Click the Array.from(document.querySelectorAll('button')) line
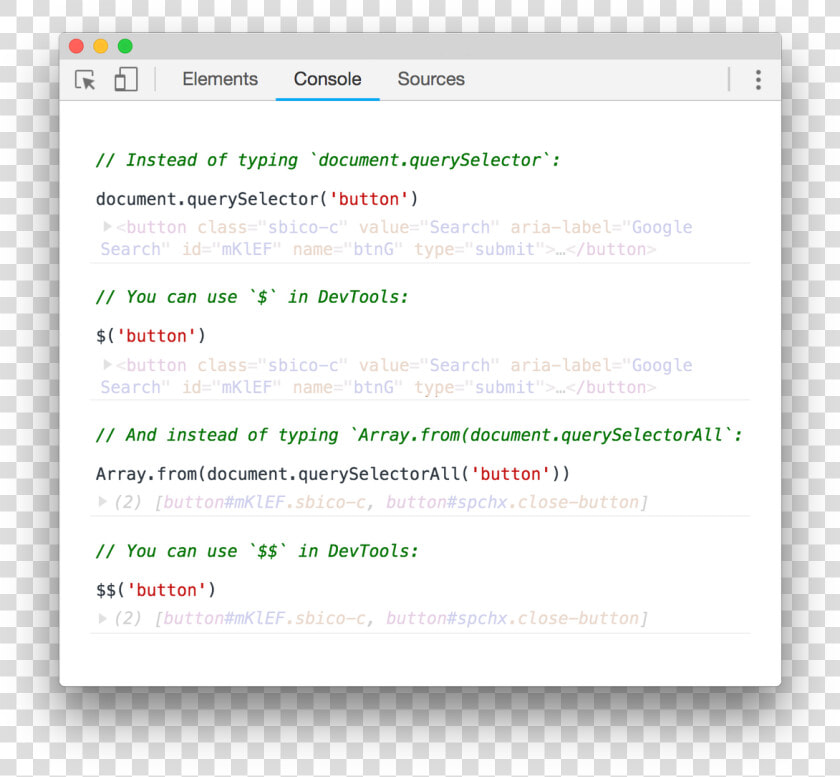The height and width of the screenshot is (777, 840). pos(333,474)
